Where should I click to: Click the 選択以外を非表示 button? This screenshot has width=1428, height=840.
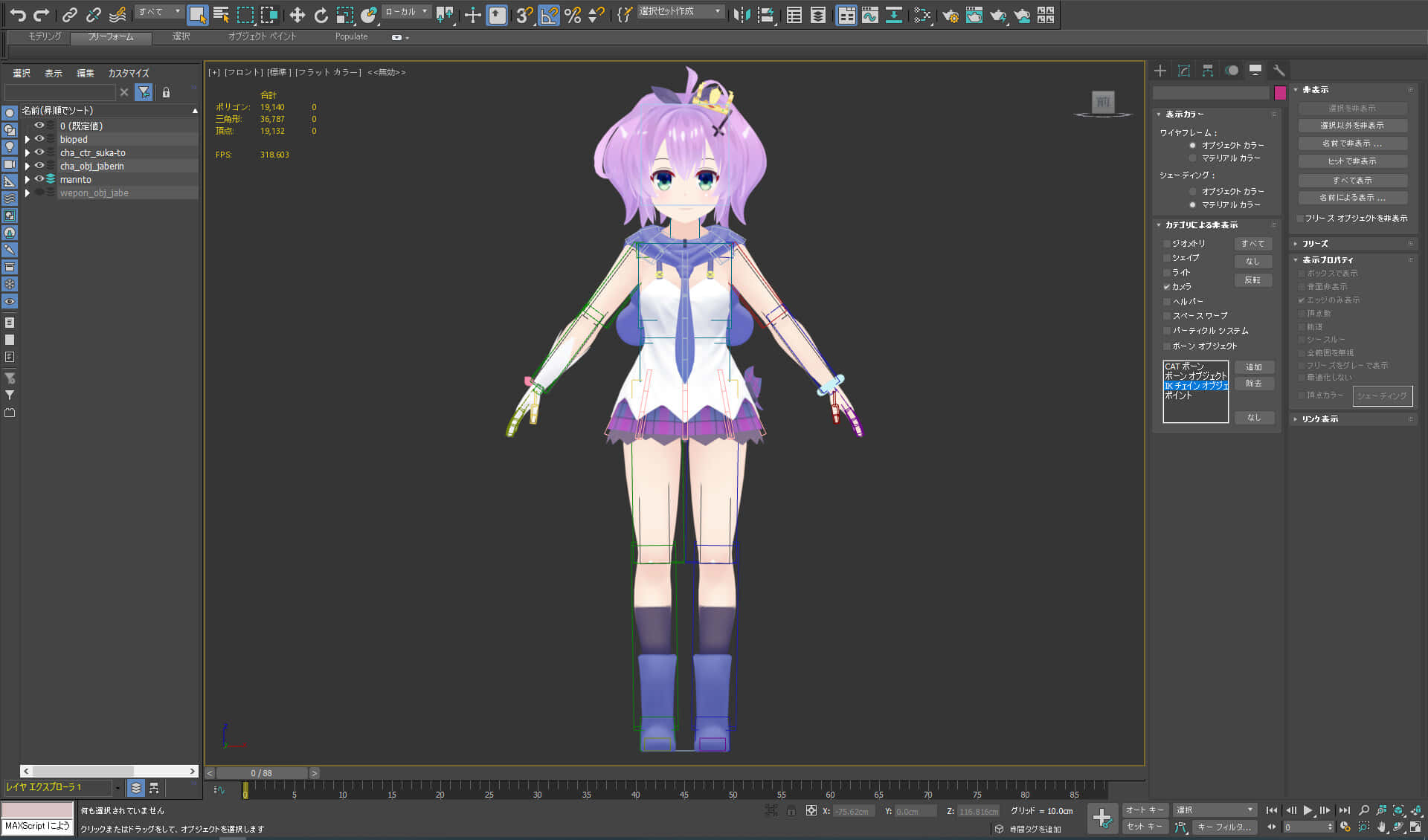click(1352, 126)
